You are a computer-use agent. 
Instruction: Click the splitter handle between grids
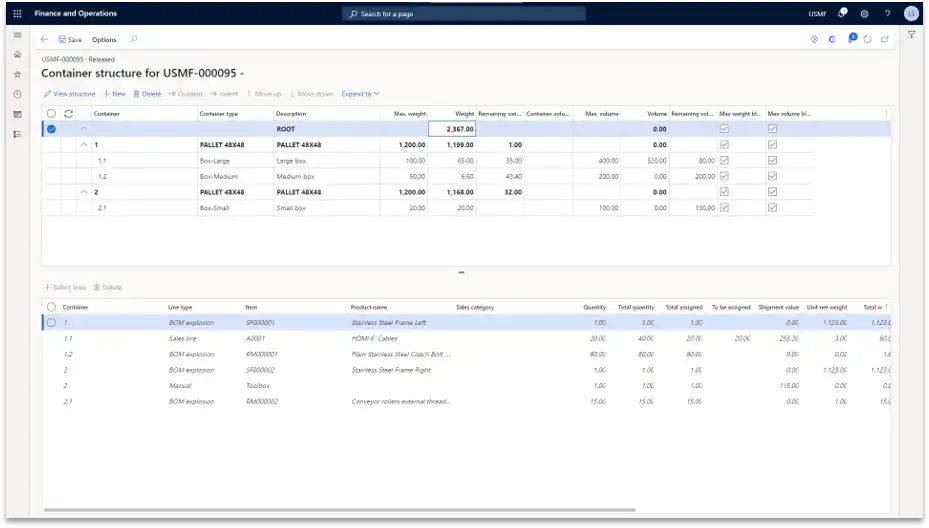(x=461, y=273)
